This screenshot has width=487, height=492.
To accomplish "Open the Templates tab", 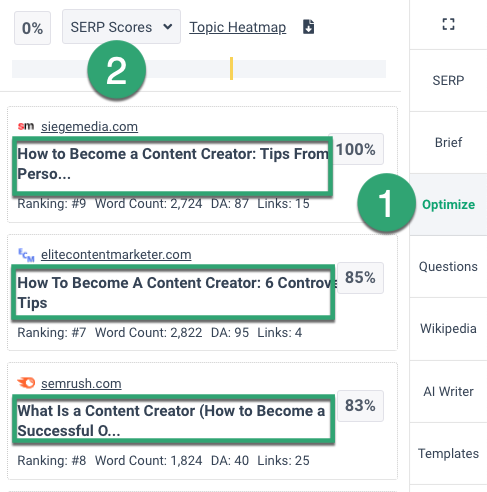I will tap(448, 453).
